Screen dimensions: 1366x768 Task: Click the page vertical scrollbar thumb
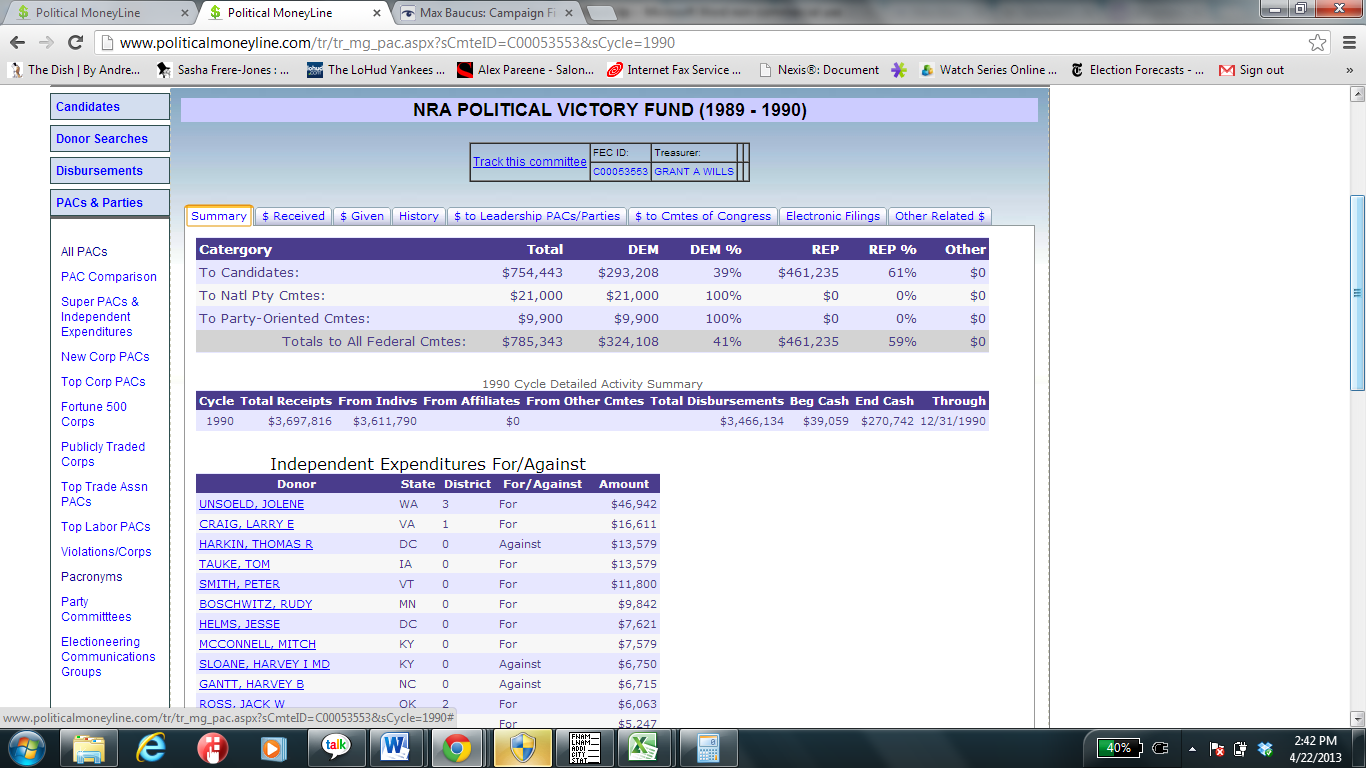[1357, 292]
